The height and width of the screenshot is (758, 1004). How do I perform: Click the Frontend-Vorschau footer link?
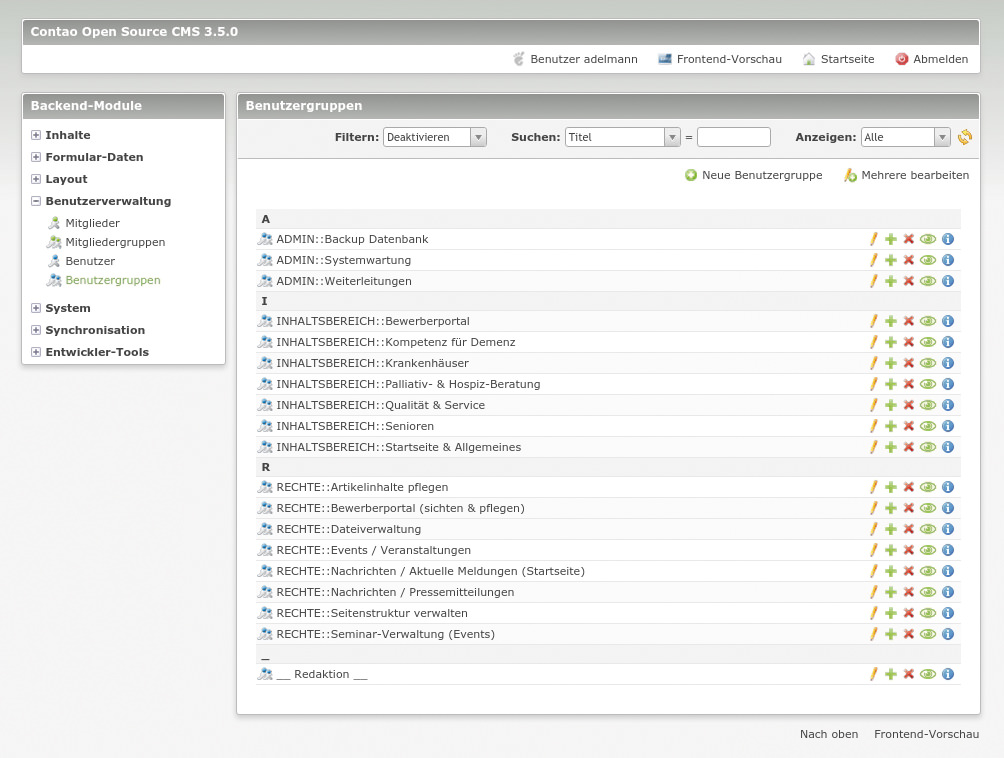(x=927, y=734)
